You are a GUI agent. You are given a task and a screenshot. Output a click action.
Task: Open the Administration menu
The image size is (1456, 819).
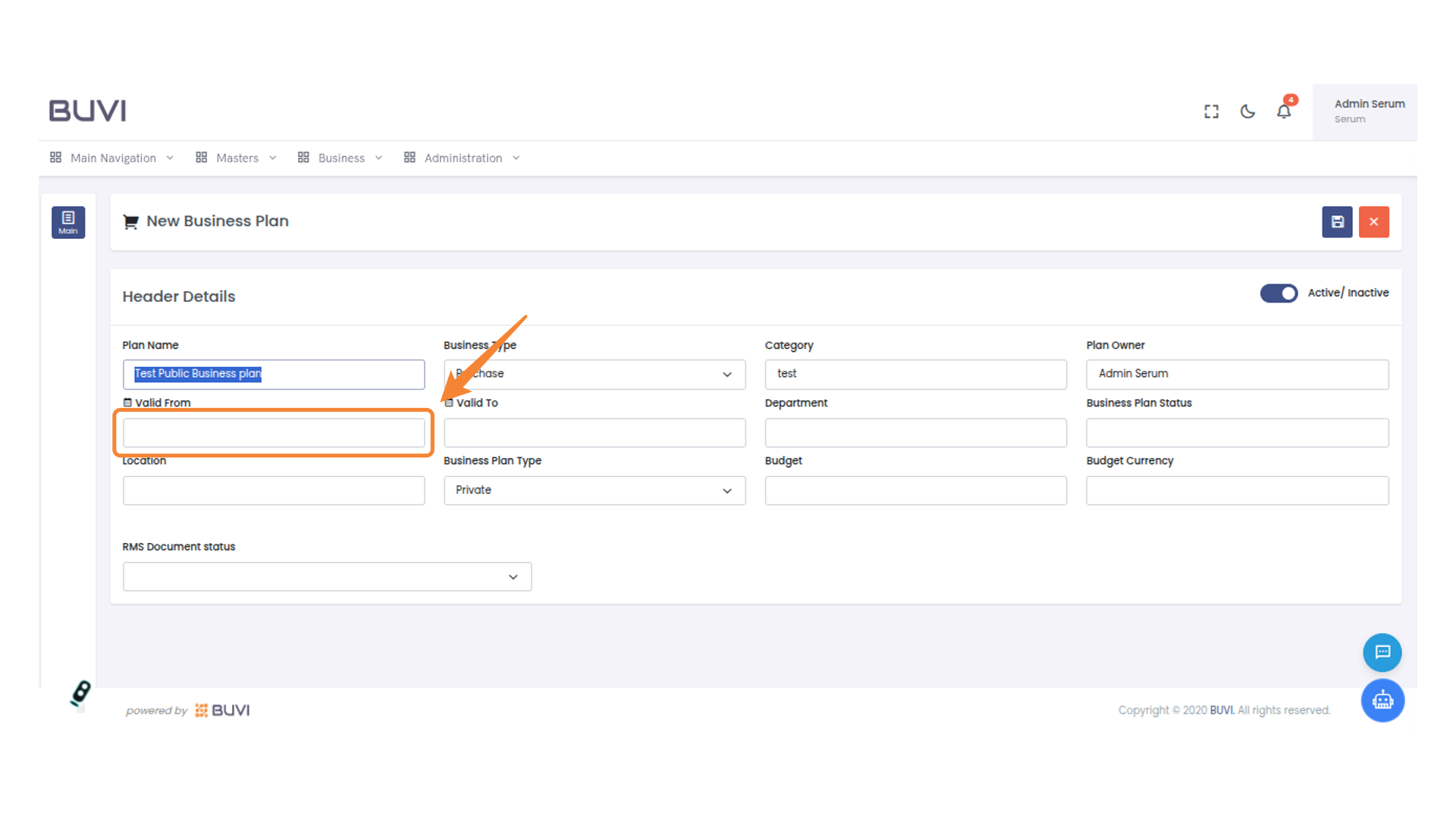coord(463,158)
